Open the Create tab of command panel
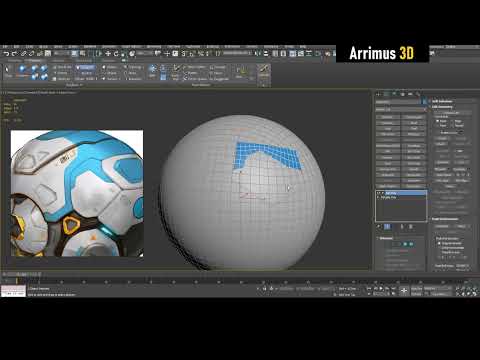Viewport: 480px width, 360px height. (x=378, y=94)
